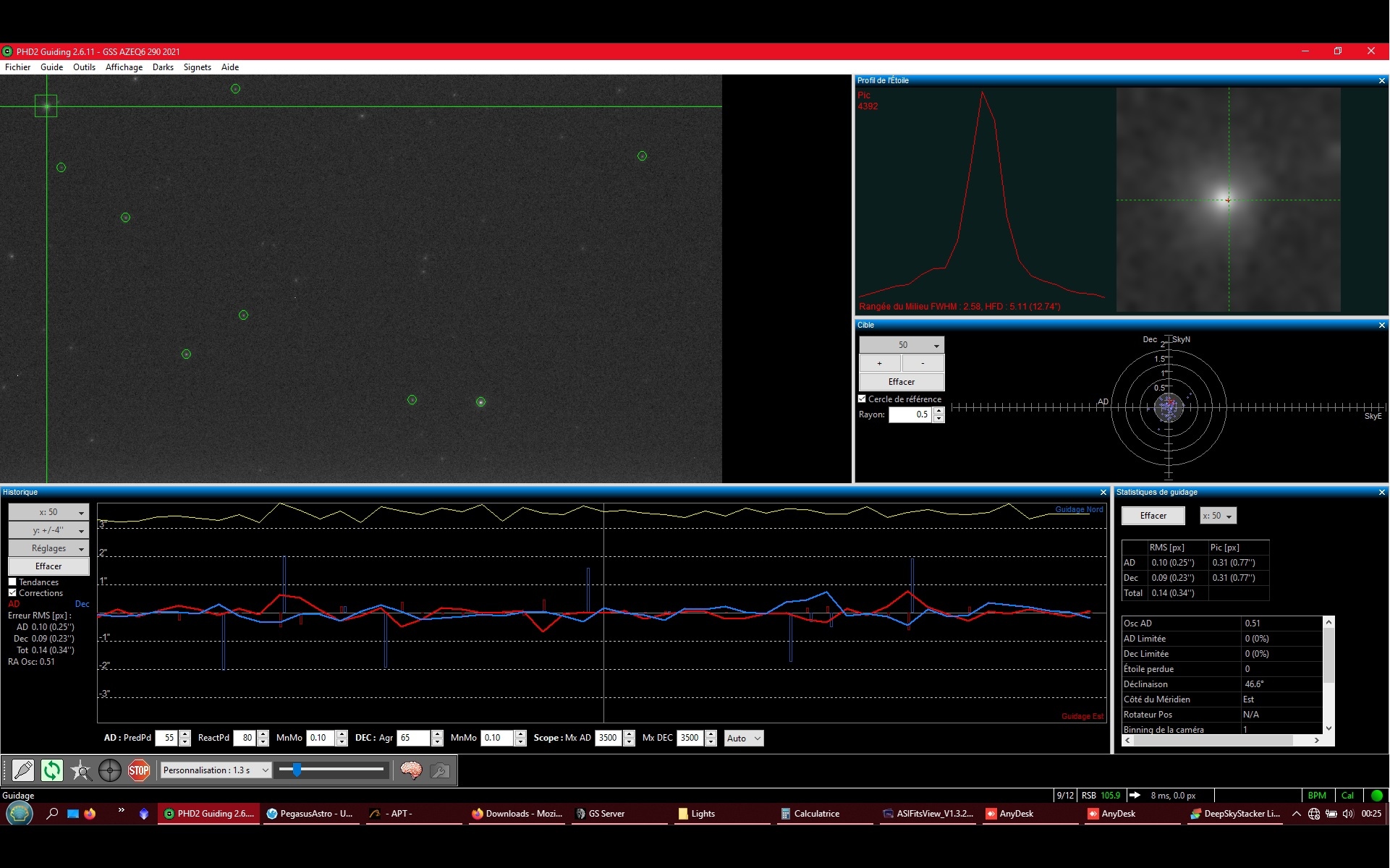Open the Signets menu

click(197, 67)
